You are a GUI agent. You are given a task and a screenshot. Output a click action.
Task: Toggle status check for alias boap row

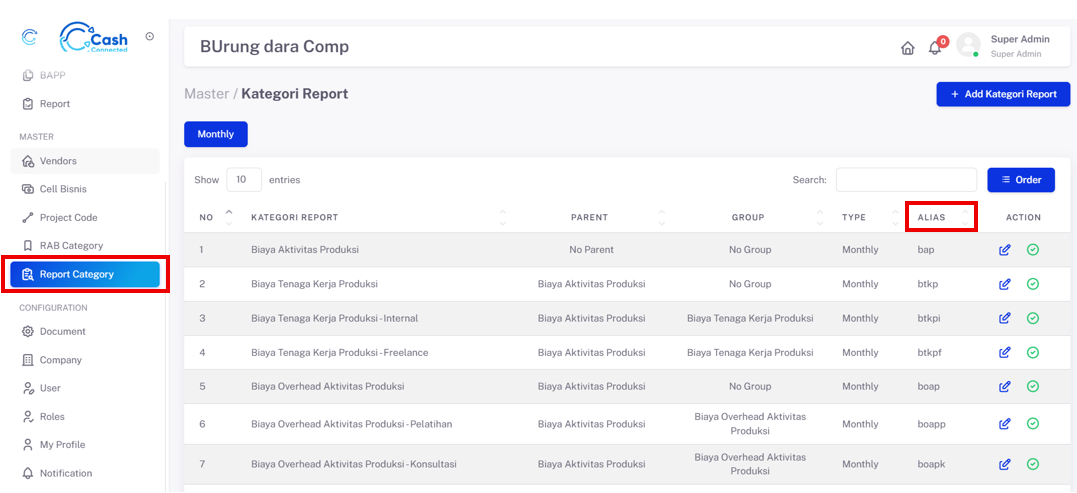click(x=1033, y=386)
